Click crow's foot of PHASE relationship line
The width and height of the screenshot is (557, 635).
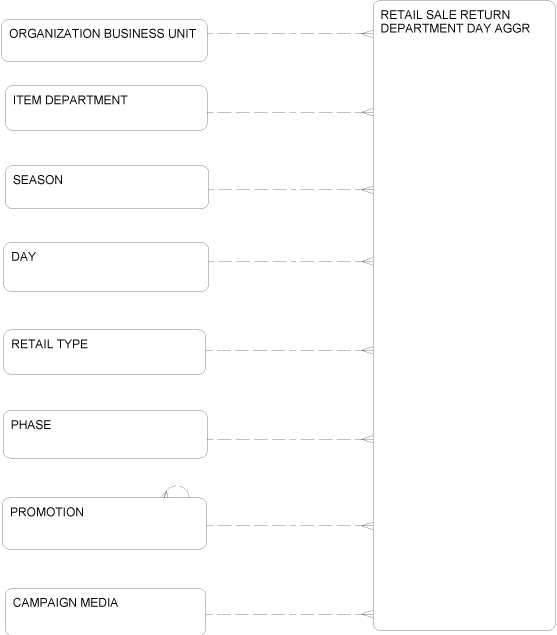(x=367, y=439)
